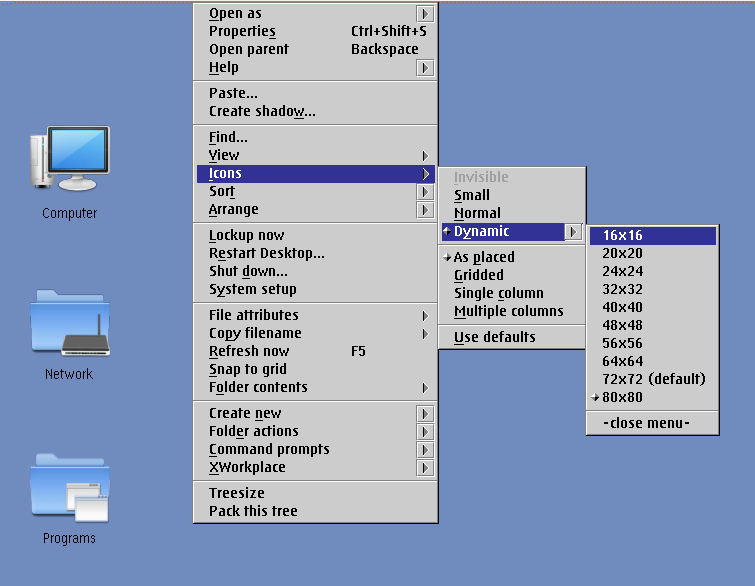
Task: Expand the Open as submenu arrow
Action: coord(425,13)
